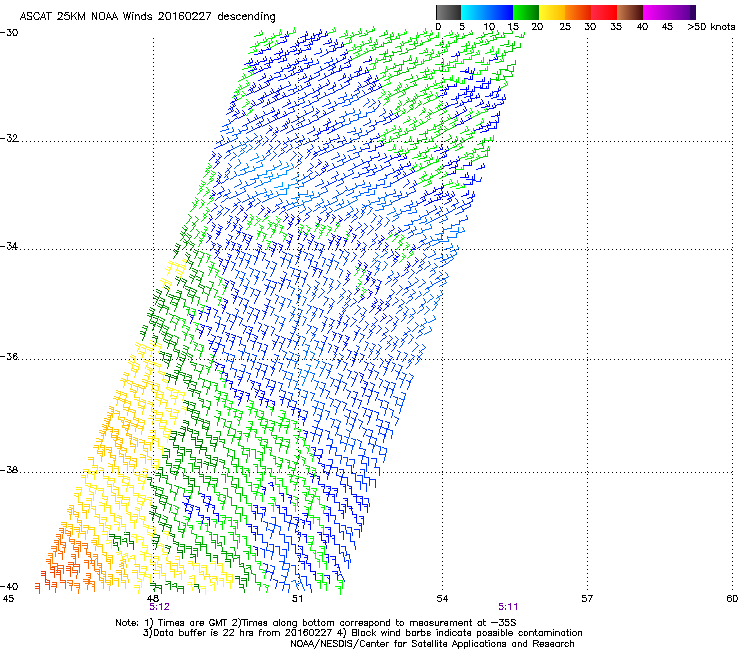Screen dimensions: 740x650
Task: Click the cyan-blue 5-15 knots legend swatch
Action: [x=487, y=12]
